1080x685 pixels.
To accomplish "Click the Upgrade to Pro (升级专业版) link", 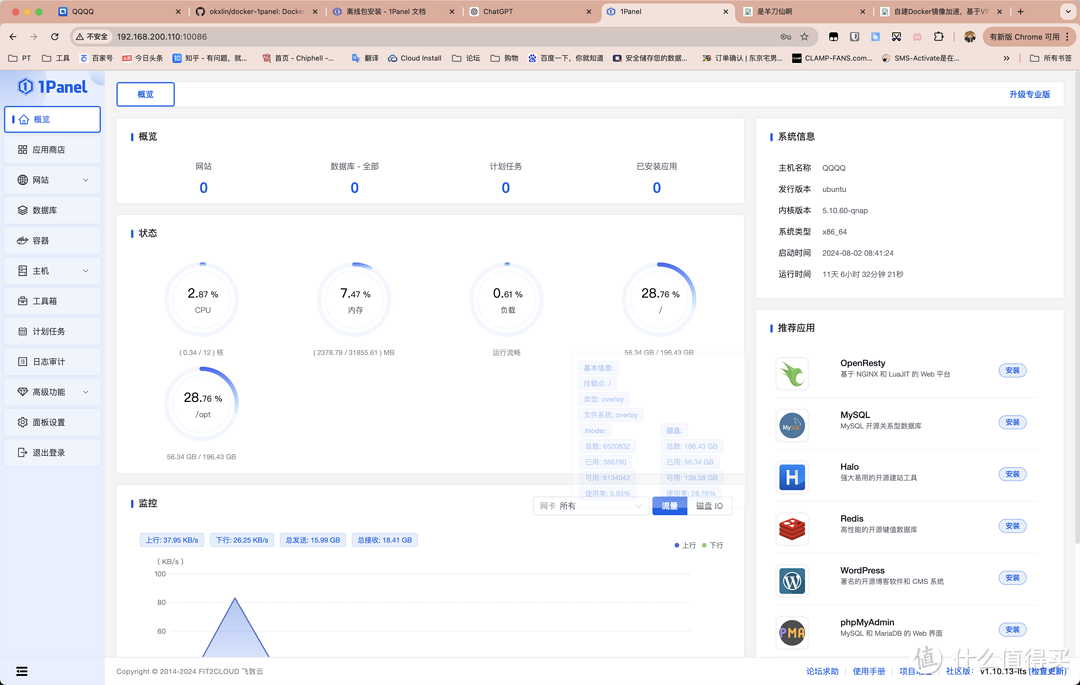I will (1029, 94).
